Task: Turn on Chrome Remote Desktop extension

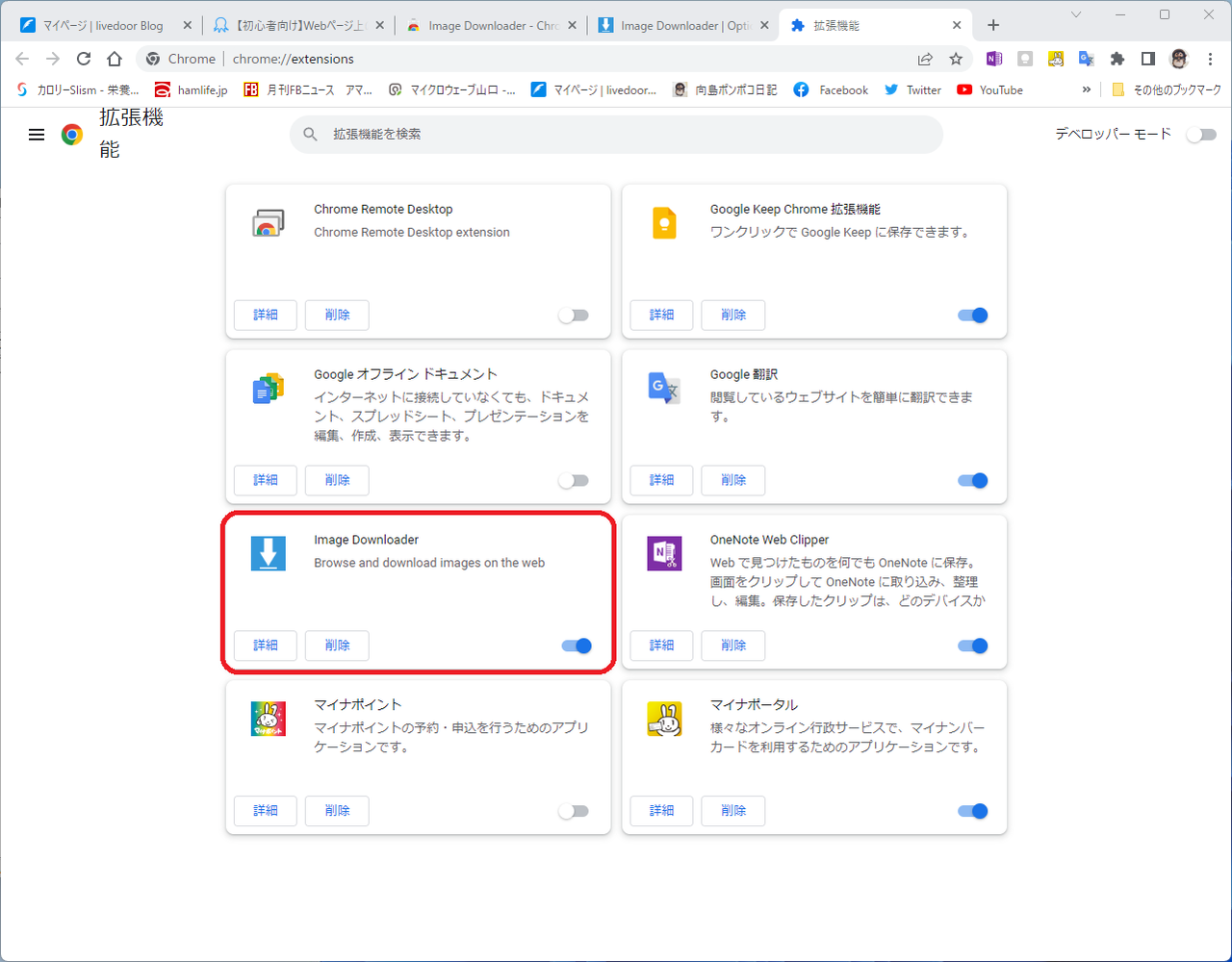Action: pyautogui.click(x=574, y=316)
